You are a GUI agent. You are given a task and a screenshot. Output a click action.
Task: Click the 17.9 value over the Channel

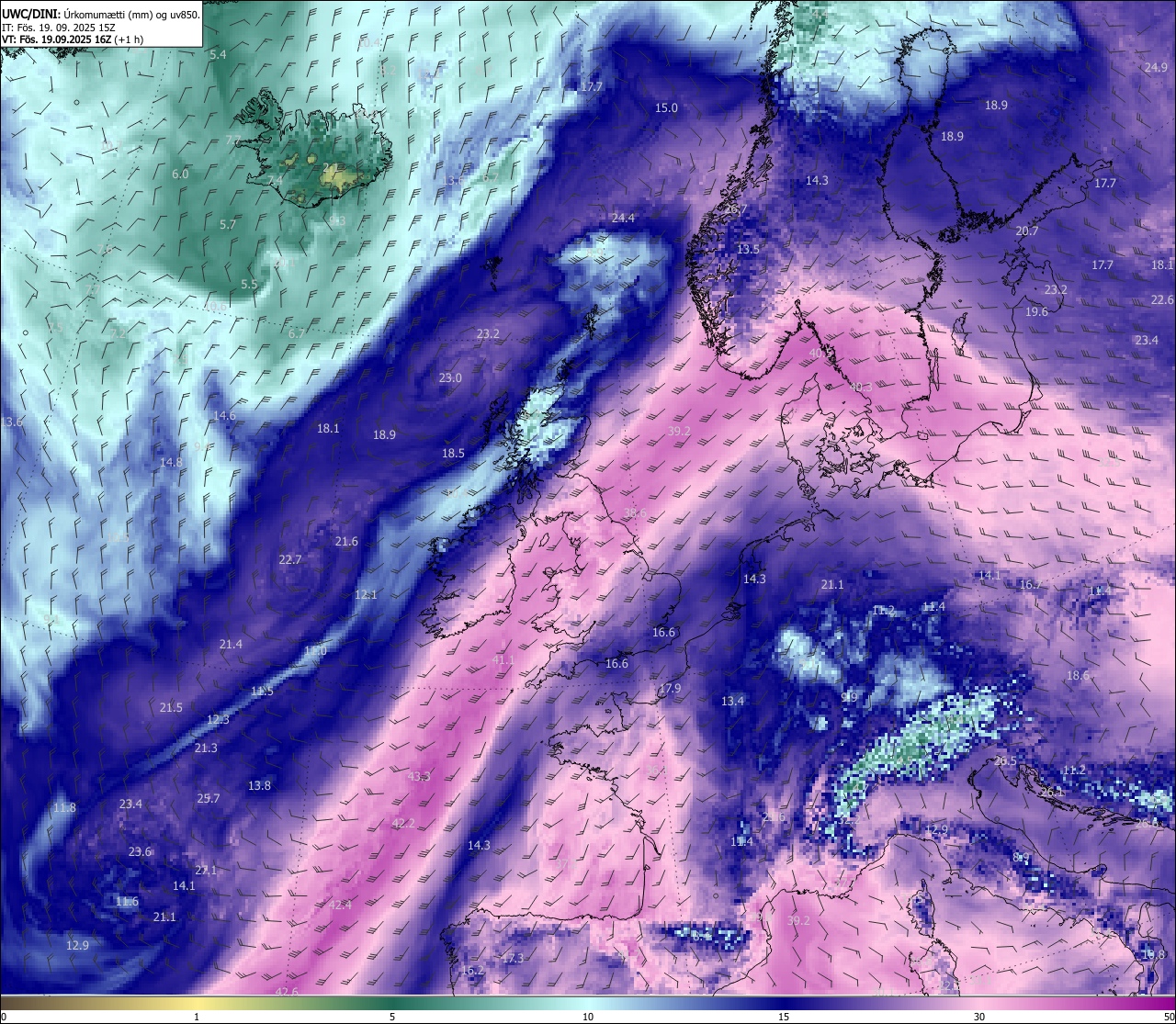[670, 689]
